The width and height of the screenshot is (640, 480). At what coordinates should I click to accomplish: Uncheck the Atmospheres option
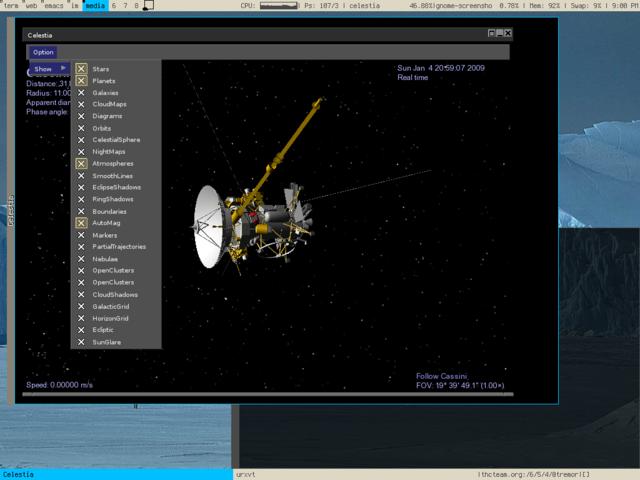(x=81, y=163)
